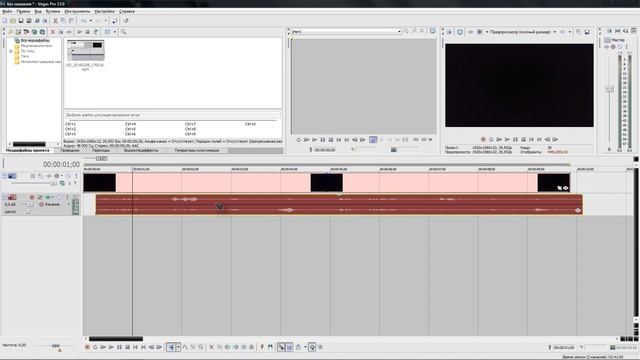
Task: Open Auto Ripple mode dropdown arrow
Action: [305, 347]
